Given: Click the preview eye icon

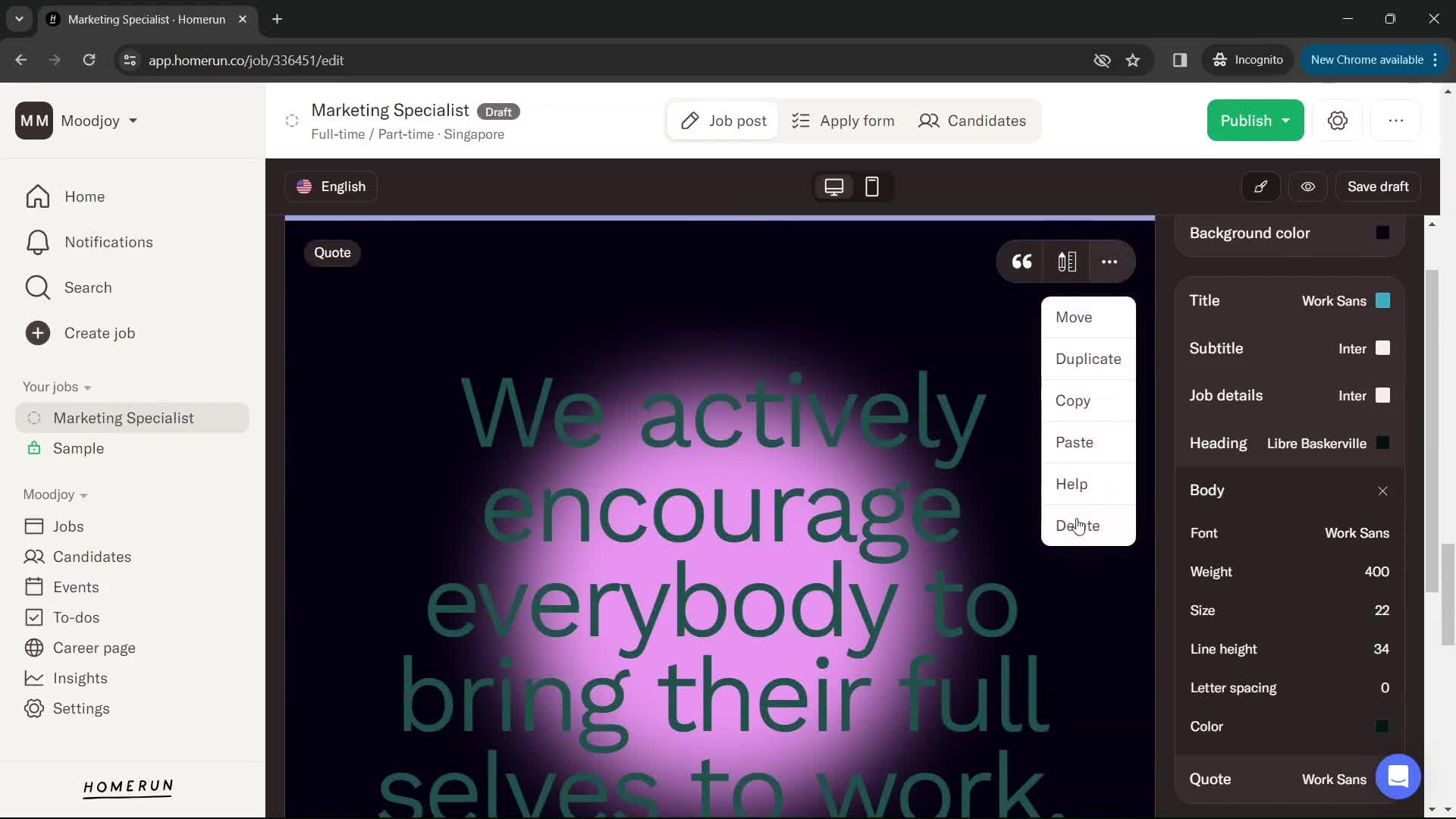Looking at the screenshot, I should [1309, 186].
